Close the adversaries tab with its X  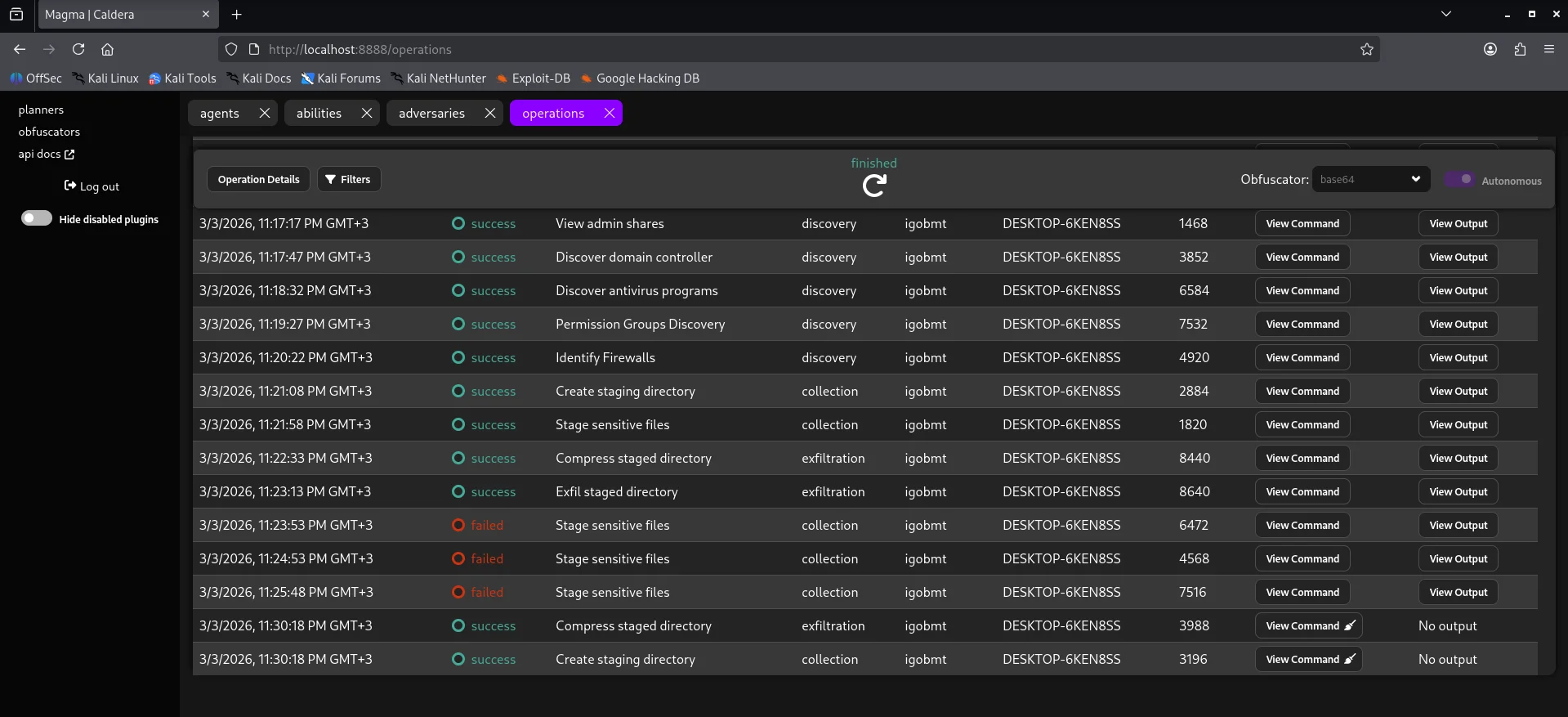490,113
